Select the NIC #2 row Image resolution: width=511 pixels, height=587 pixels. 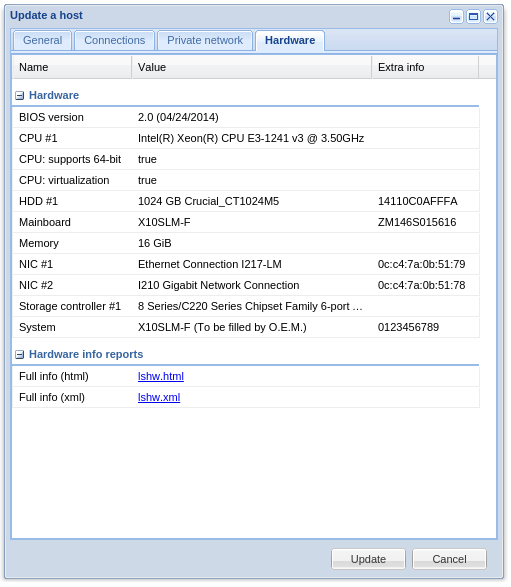coord(246,285)
